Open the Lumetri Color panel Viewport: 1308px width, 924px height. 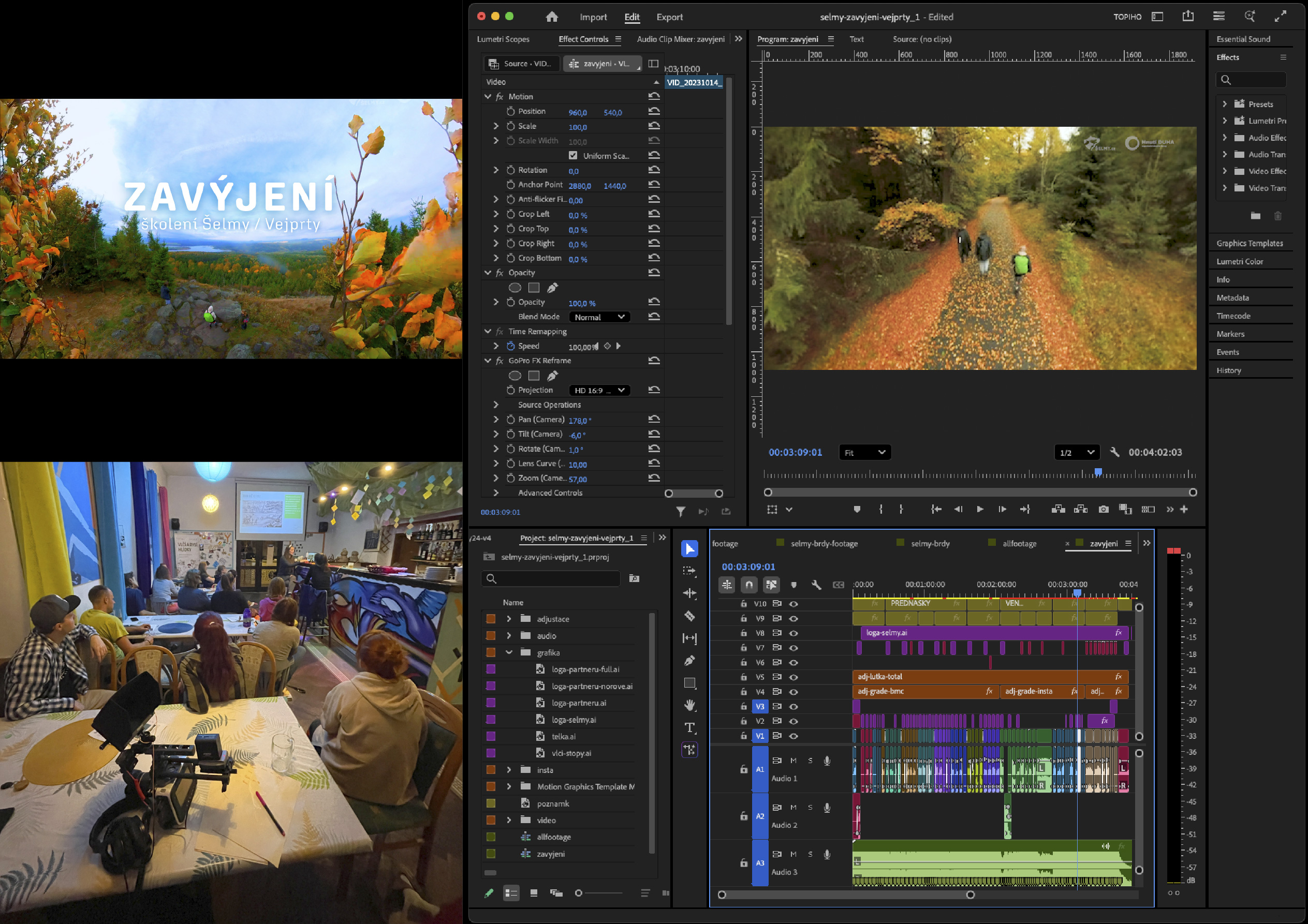(1240, 261)
